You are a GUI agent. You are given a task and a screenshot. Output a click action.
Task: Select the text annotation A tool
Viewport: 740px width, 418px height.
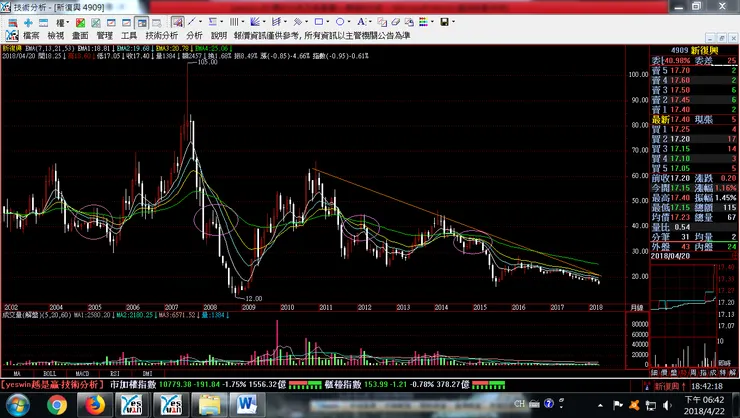pyautogui.click(x=361, y=22)
